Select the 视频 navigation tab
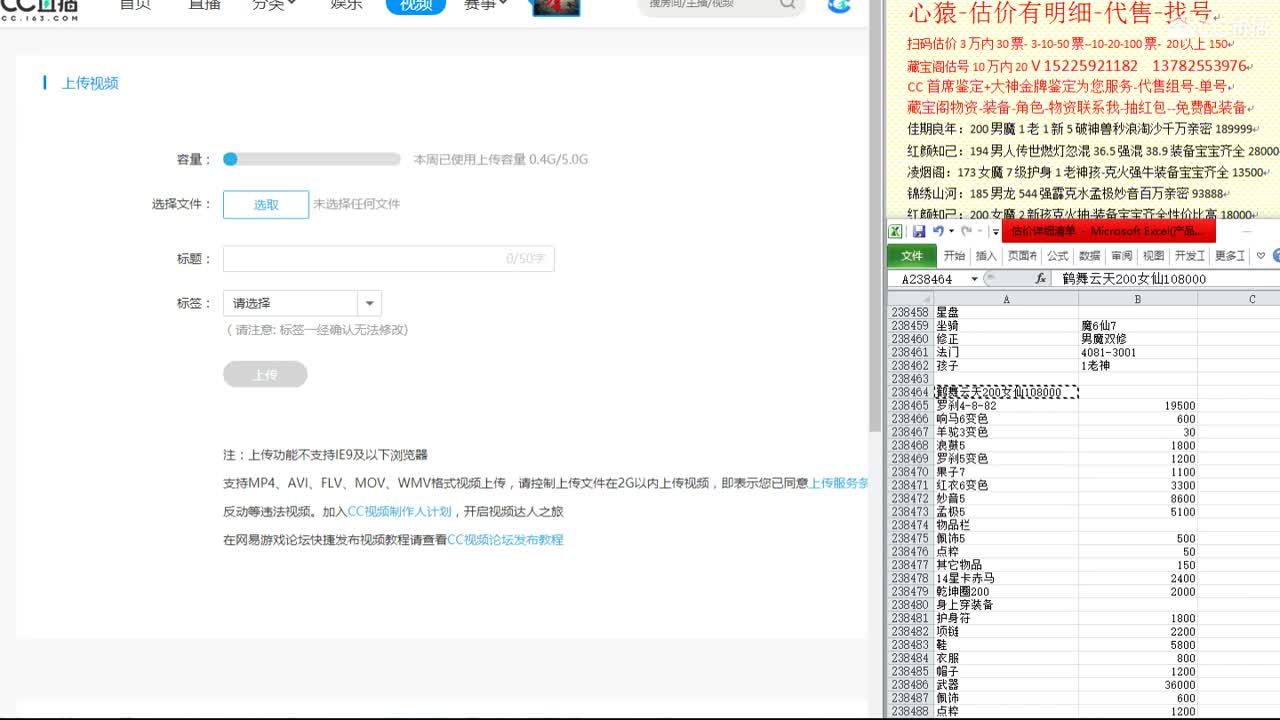 (x=415, y=5)
